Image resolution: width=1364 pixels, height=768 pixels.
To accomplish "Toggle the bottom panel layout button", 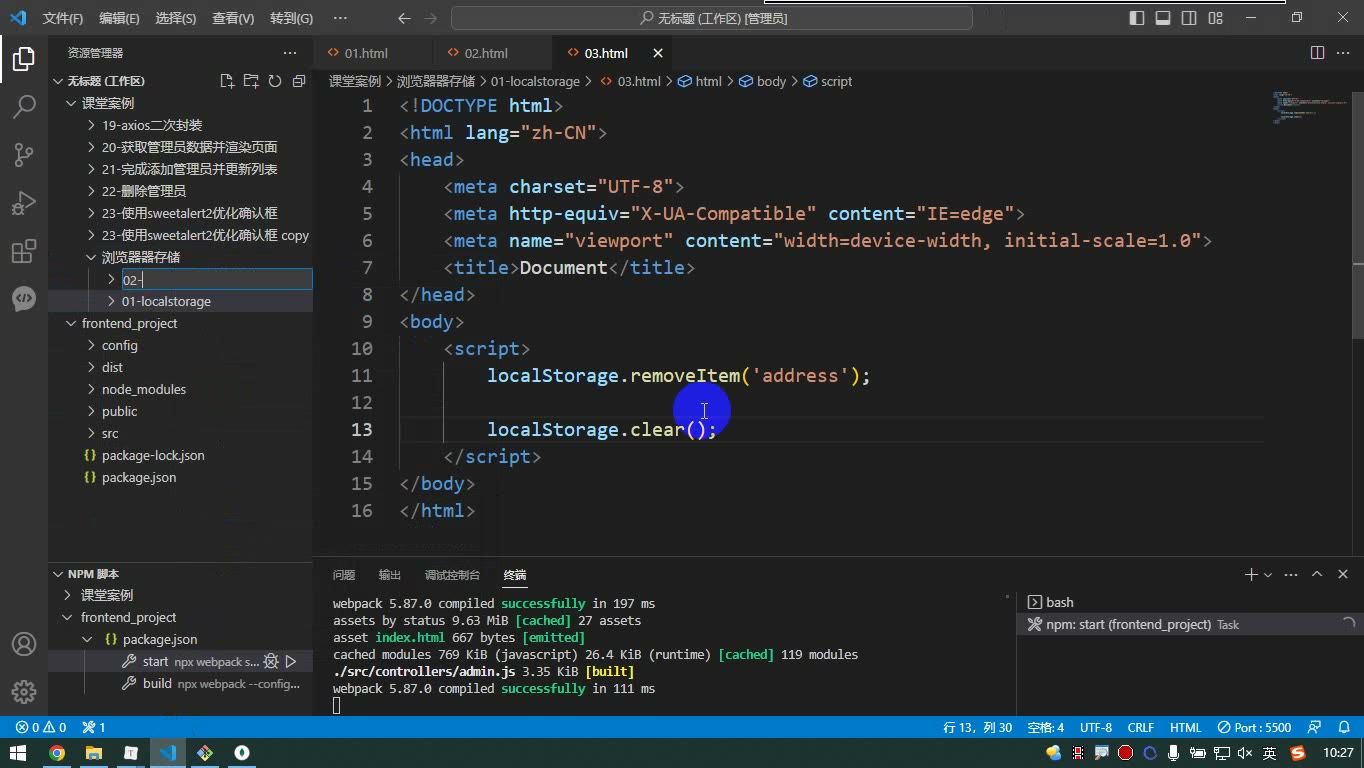I will click(x=1163, y=18).
